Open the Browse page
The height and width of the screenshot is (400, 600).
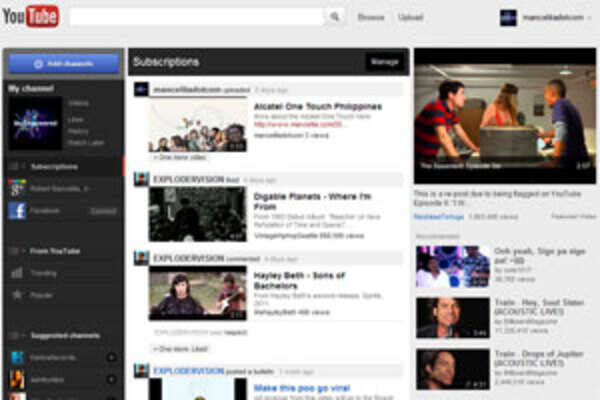tap(371, 17)
